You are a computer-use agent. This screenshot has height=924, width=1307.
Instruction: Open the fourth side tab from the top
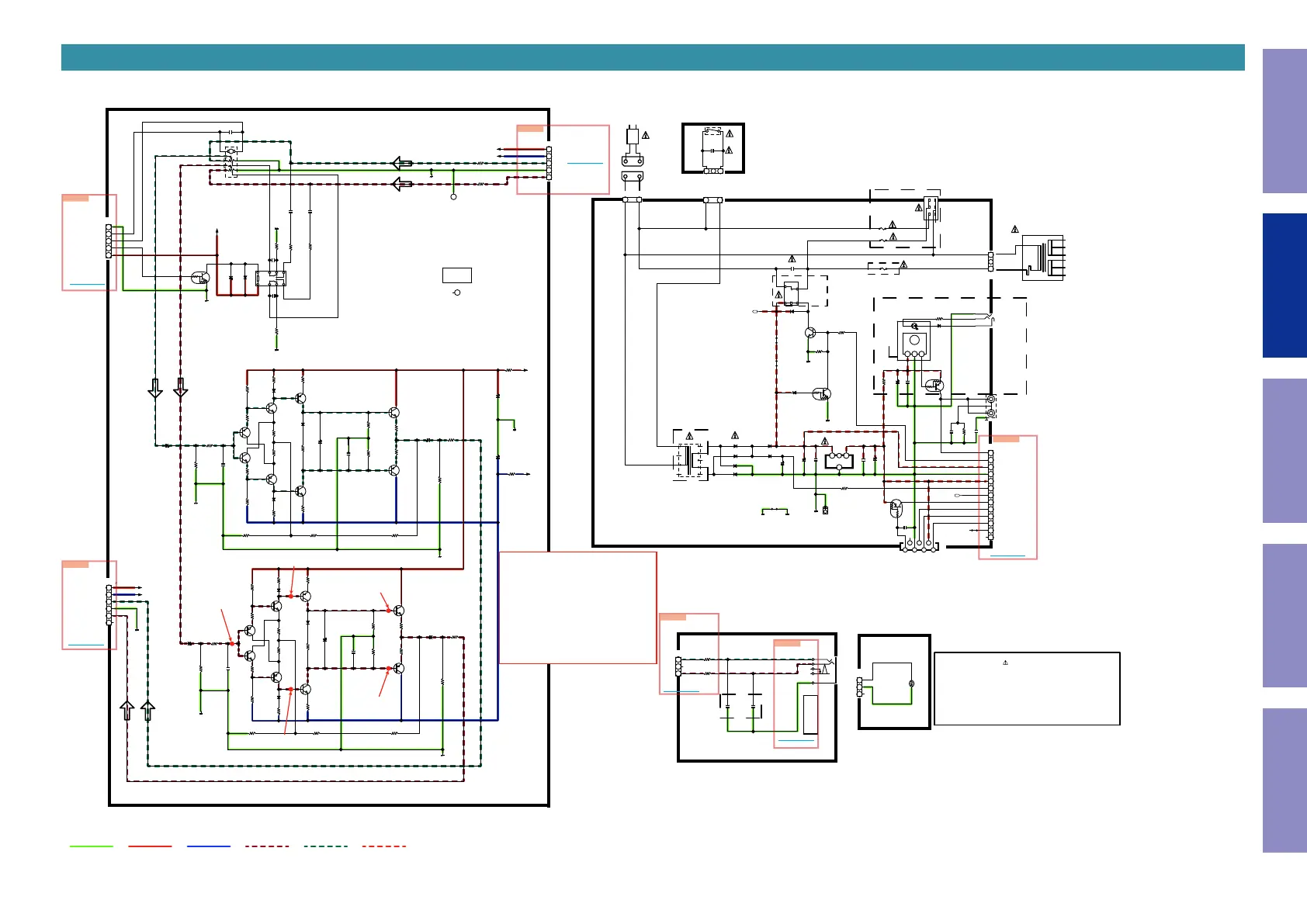point(1284,615)
